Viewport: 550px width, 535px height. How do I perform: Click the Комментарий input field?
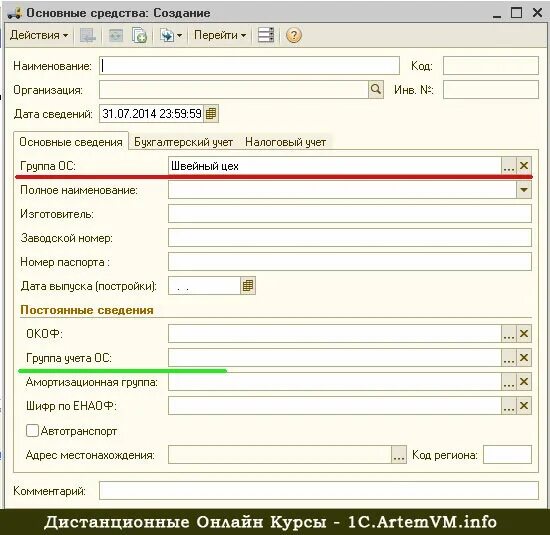(x=319, y=490)
